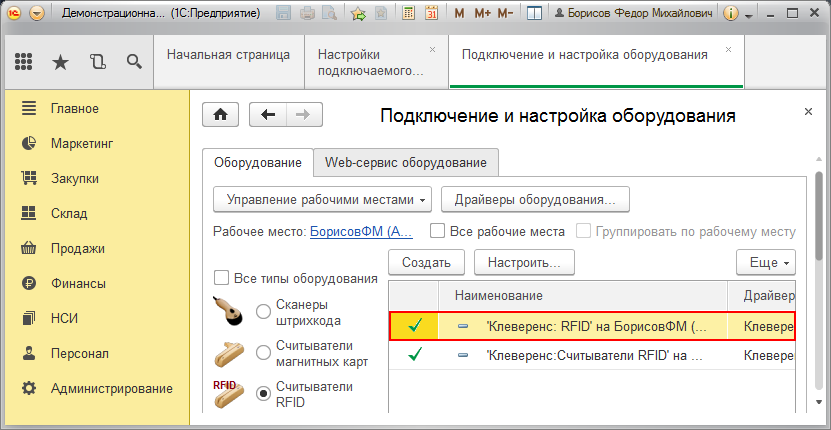Image resolution: width=831 pixels, height=430 pixels.
Task: Click the Home button in form toolbar
Action: coord(220,115)
